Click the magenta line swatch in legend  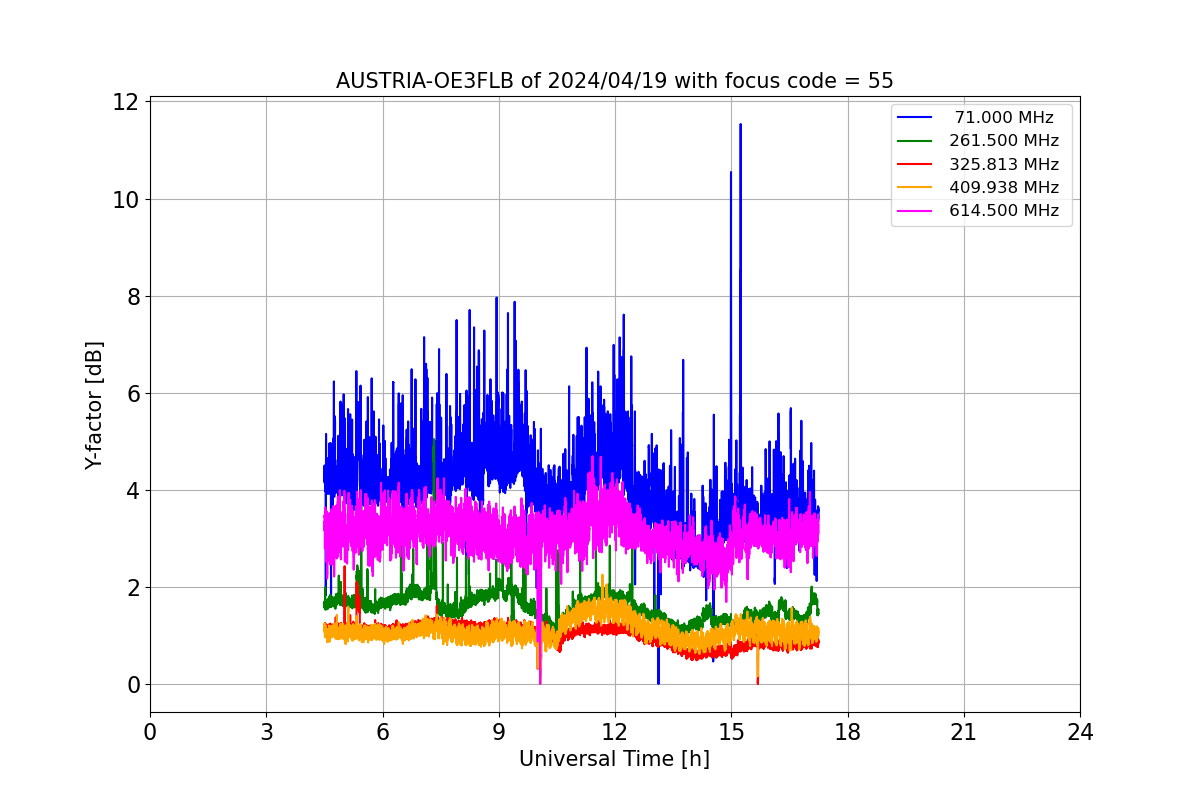[915, 210]
